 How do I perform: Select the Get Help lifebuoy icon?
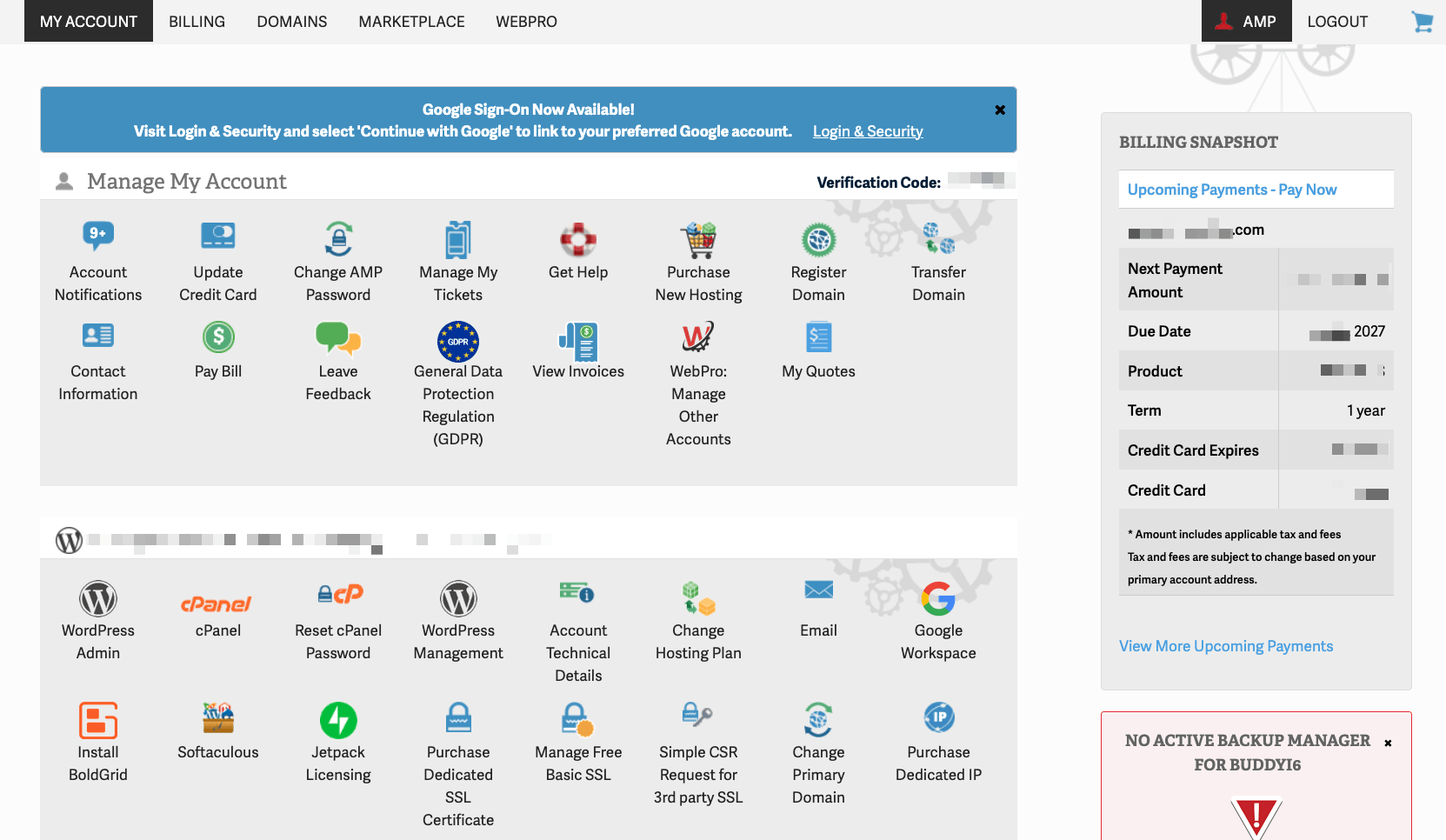pos(578,240)
